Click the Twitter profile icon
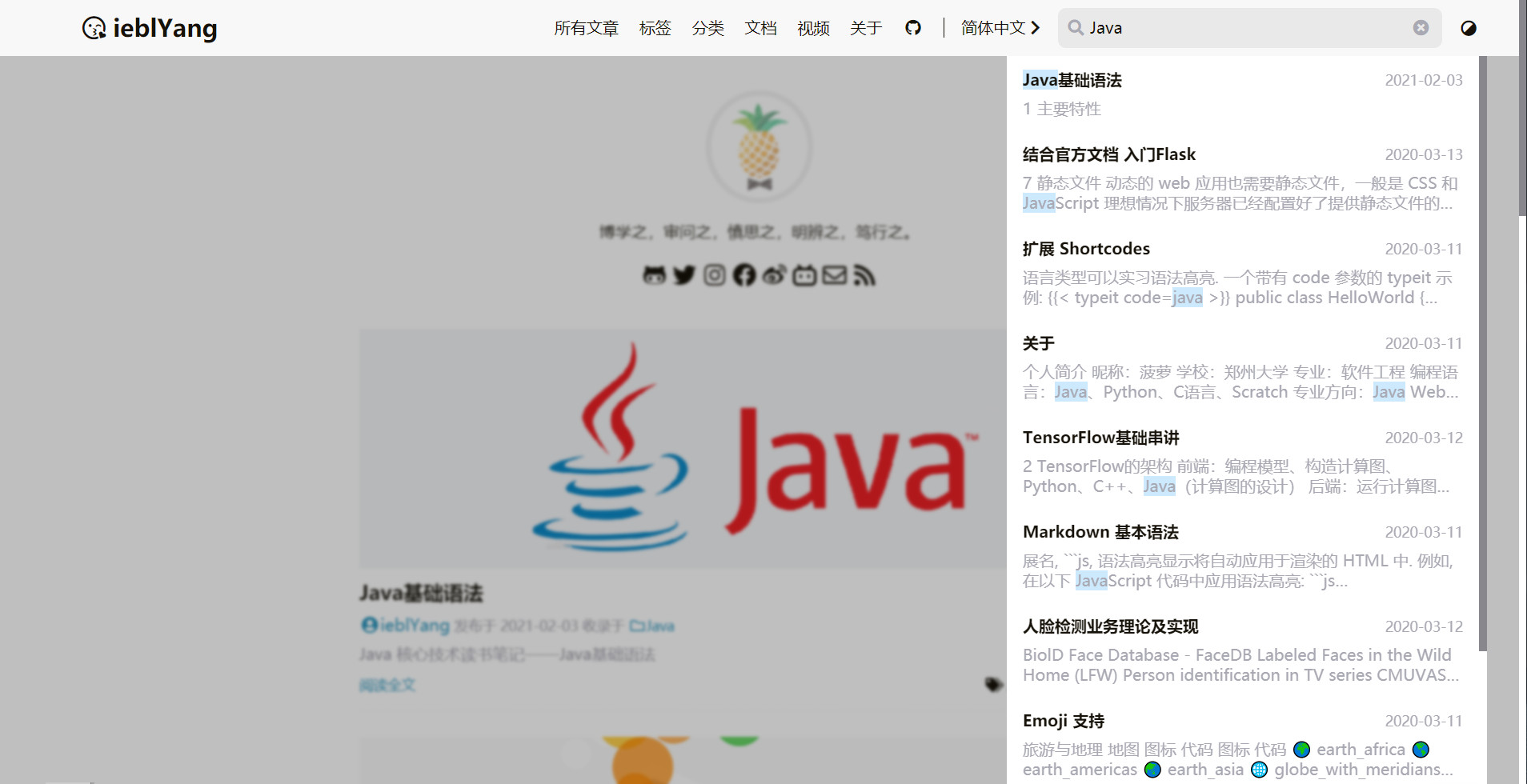Image resolution: width=1527 pixels, height=784 pixels. point(684,275)
